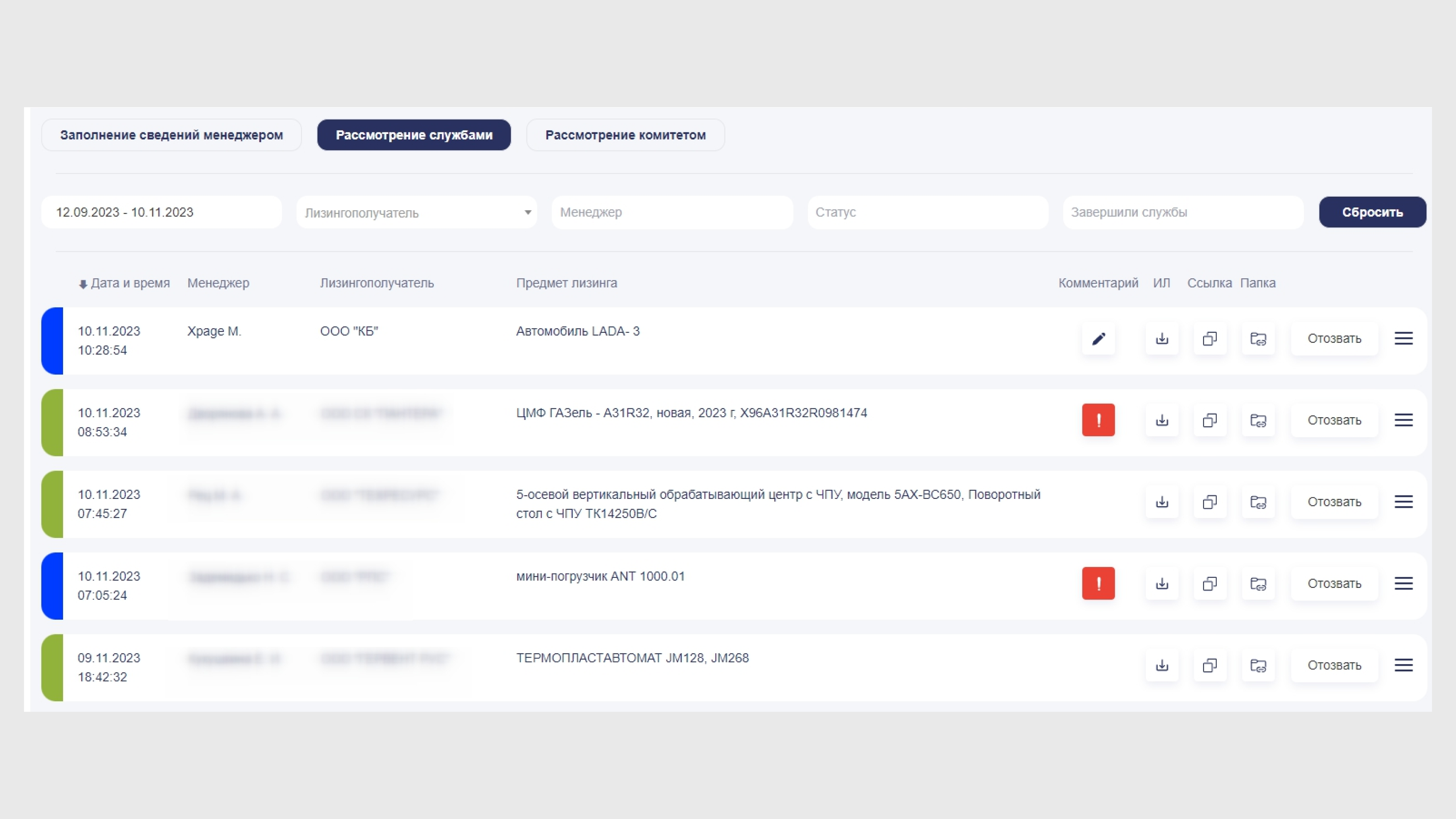Open the Статус filter field
Viewport: 1456px width, 819px height.
927,212
